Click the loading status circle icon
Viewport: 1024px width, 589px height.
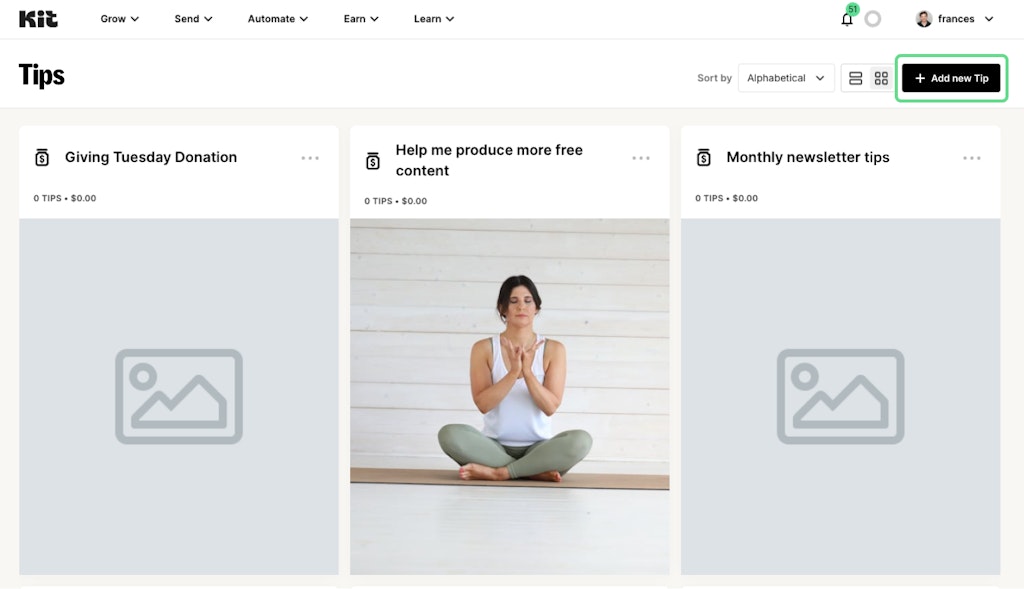[873, 19]
